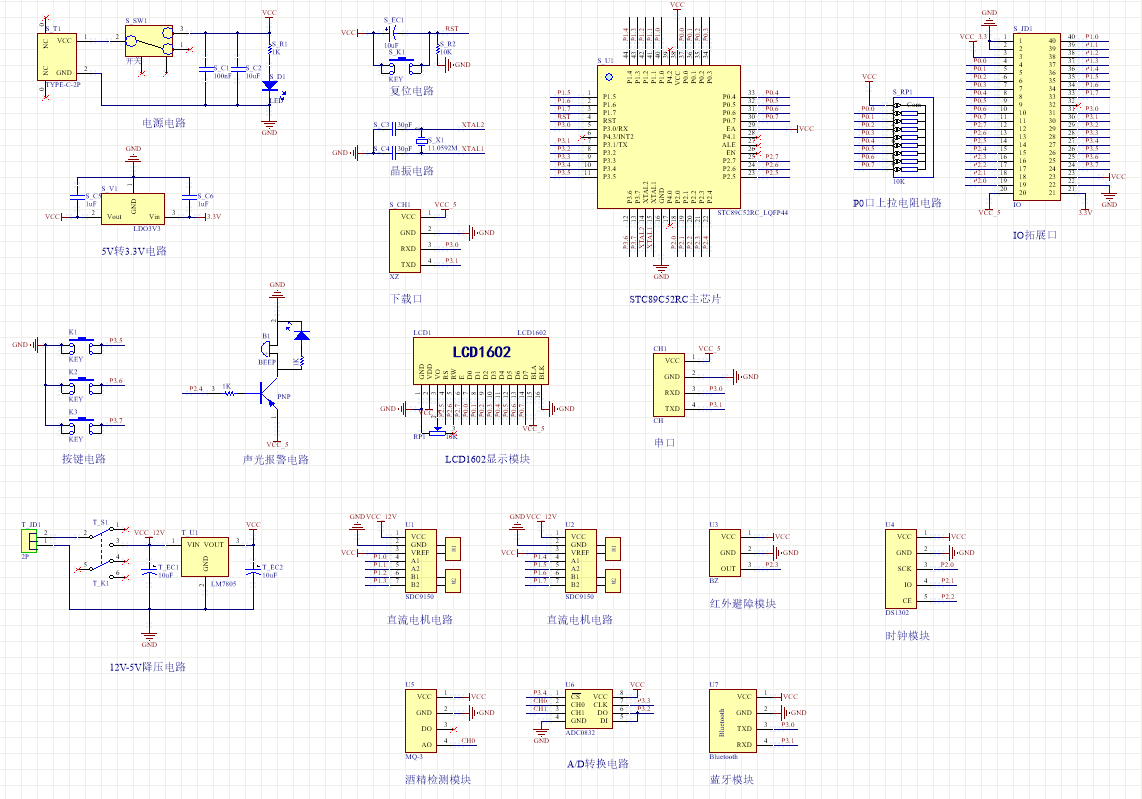Click the LDO3V3 regulator component
1142x799 pixels.
click(x=133, y=209)
